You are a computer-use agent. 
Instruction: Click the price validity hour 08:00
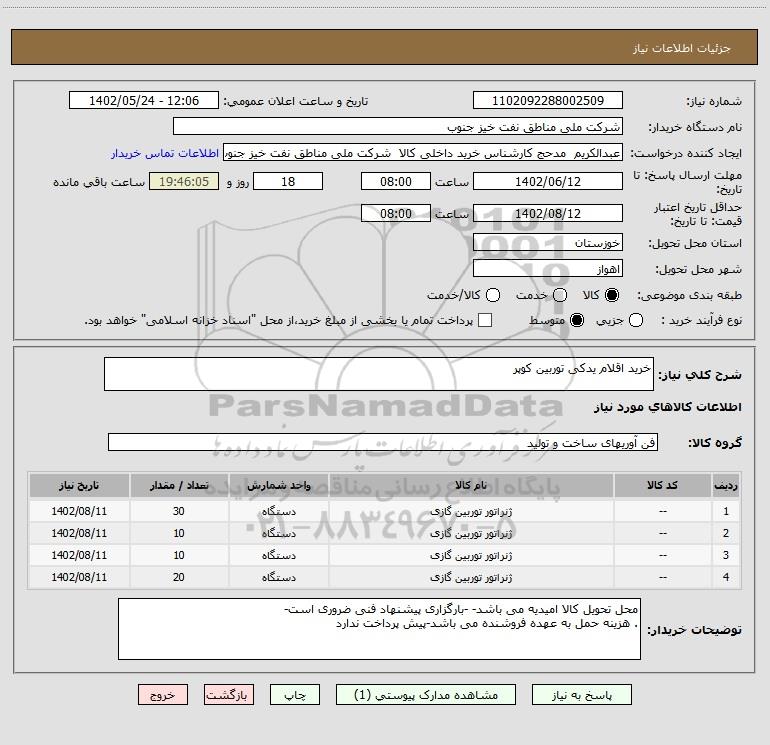point(396,213)
